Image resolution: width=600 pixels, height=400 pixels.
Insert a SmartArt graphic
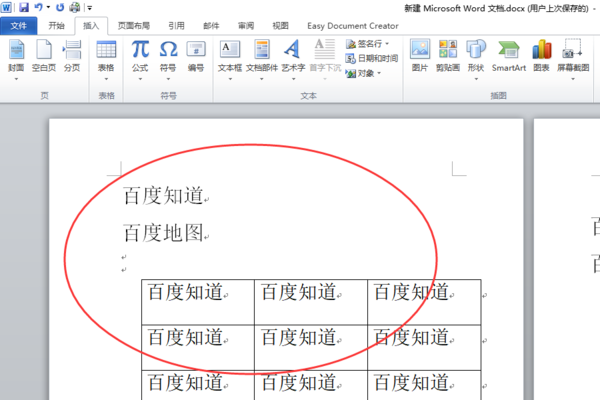[x=509, y=56]
